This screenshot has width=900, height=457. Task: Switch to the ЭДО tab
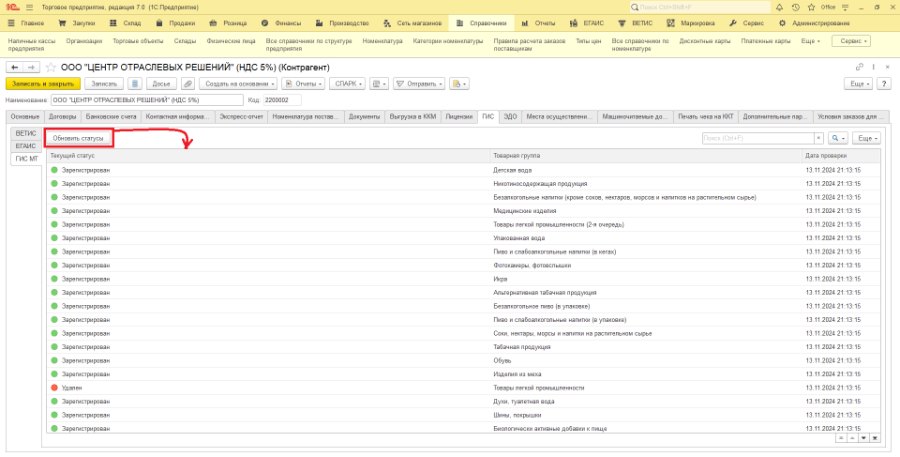click(x=510, y=117)
